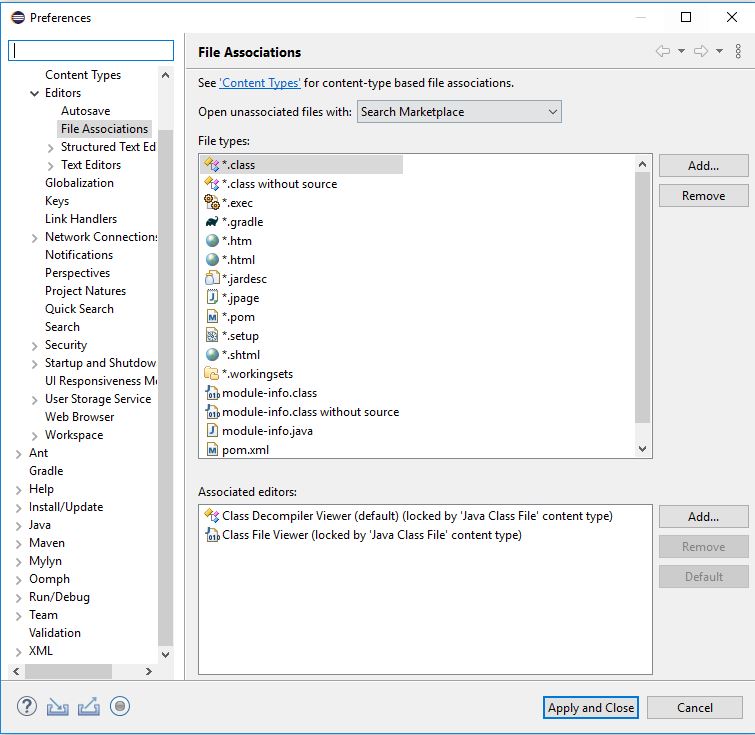Select the Web Browser preference page

click(79, 417)
